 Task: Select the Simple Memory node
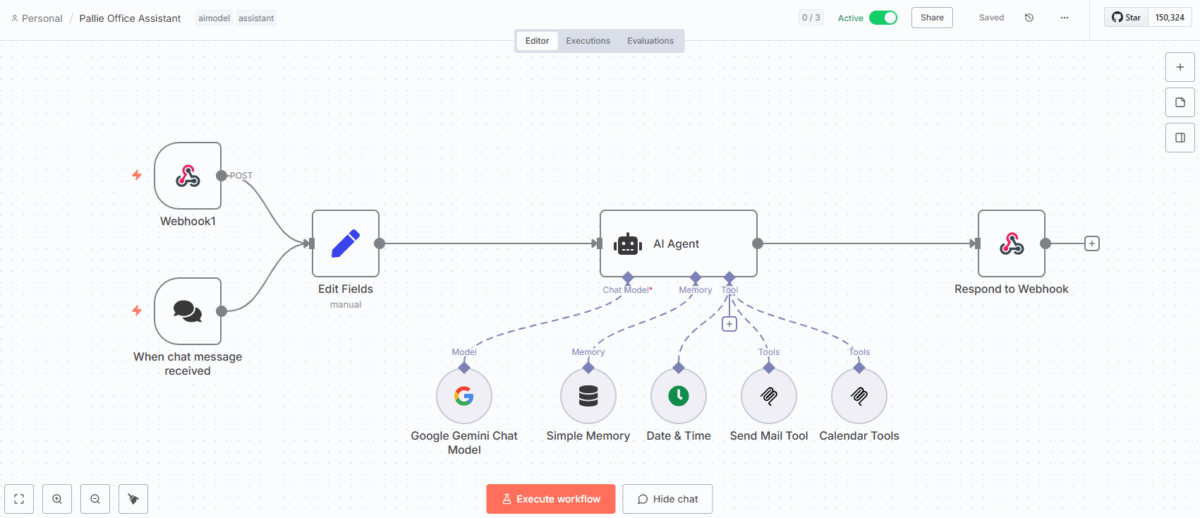tap(588, 396)
